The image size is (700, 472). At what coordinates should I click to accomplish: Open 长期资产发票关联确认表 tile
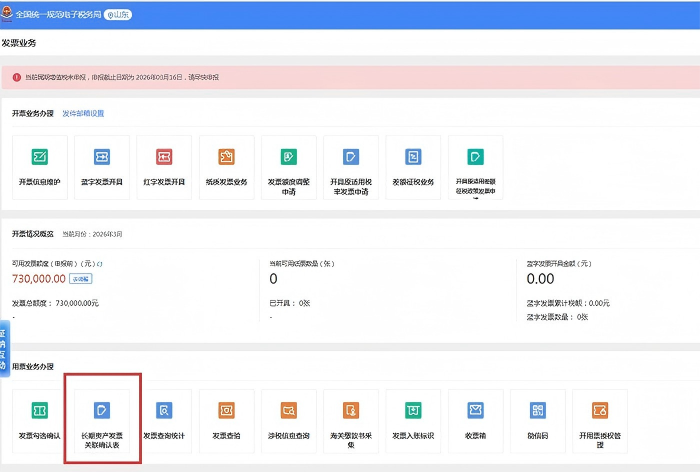tap(102, 421)
